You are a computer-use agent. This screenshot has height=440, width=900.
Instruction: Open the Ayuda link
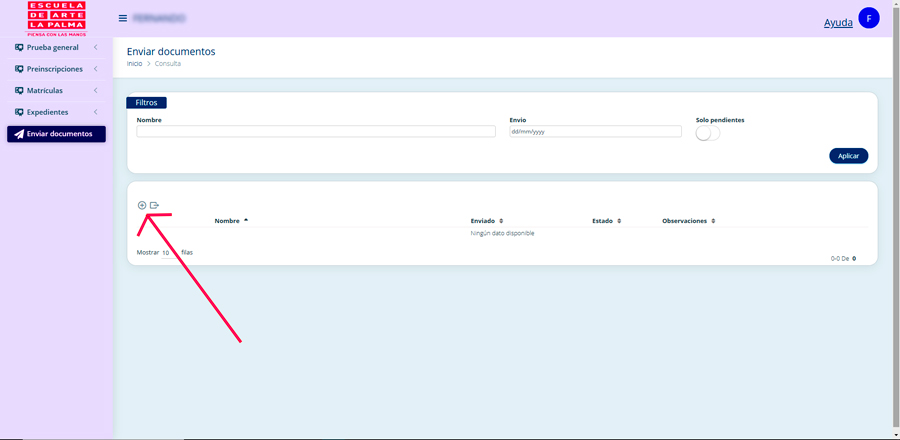tap(838, 23)
